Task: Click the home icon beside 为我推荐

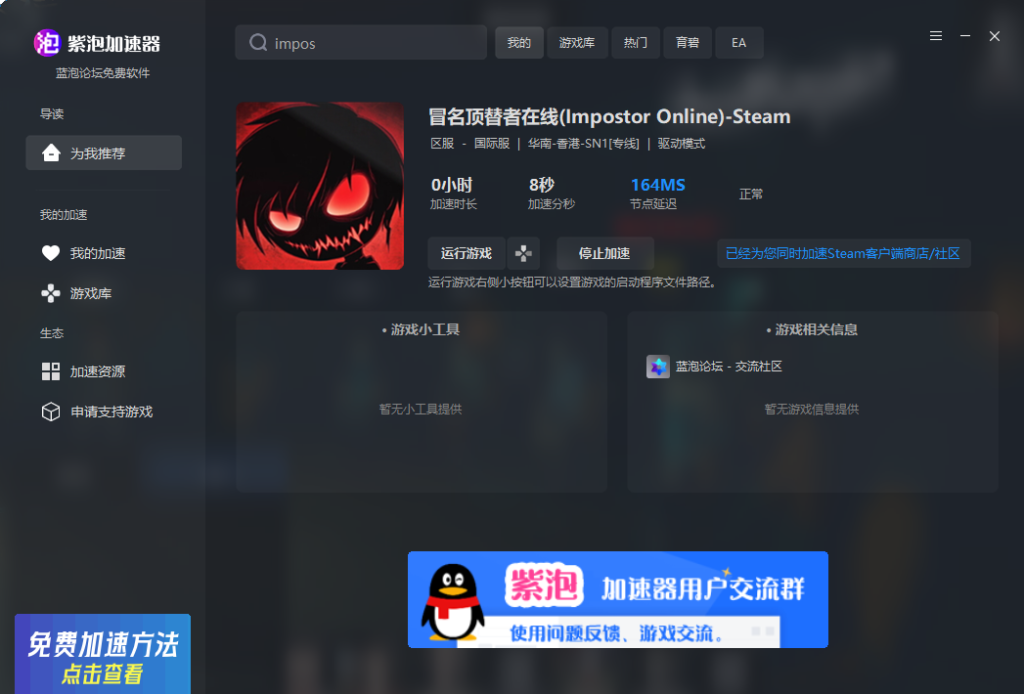Action: (x=51, y=153)
